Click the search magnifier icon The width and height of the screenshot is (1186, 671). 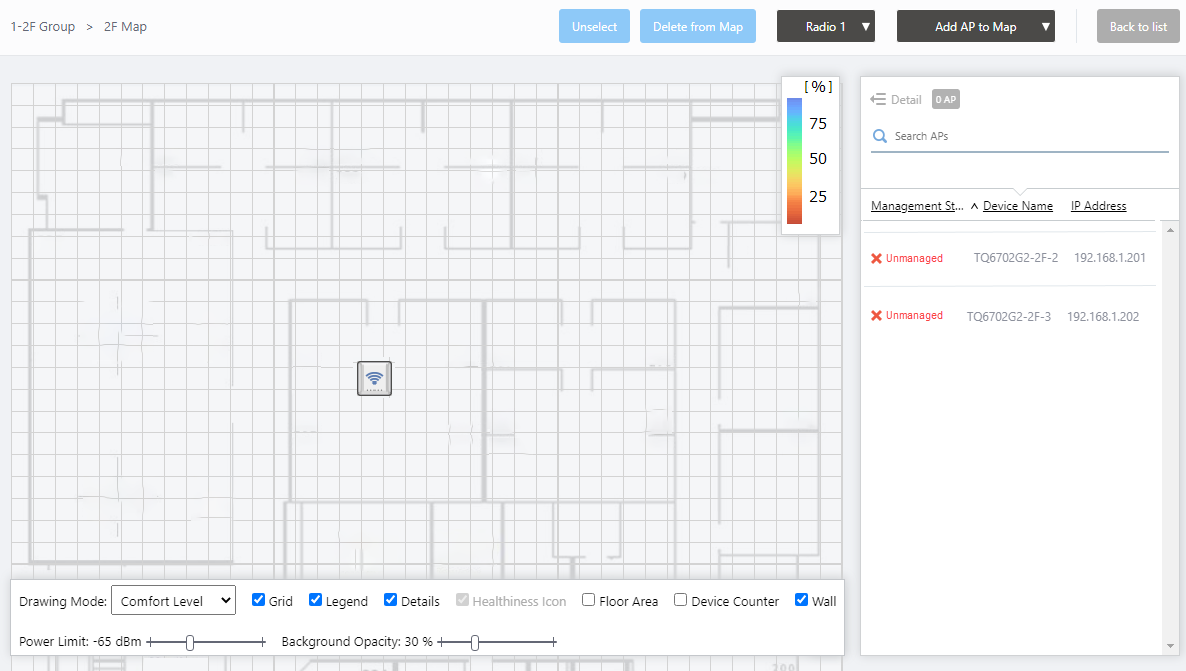click(x=880, y=136)
